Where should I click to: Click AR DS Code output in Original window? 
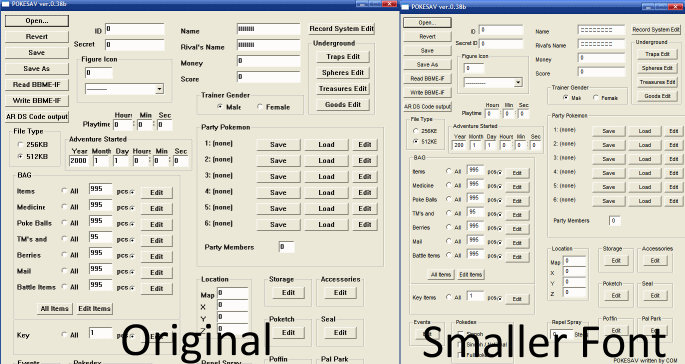tap(37, 117)
